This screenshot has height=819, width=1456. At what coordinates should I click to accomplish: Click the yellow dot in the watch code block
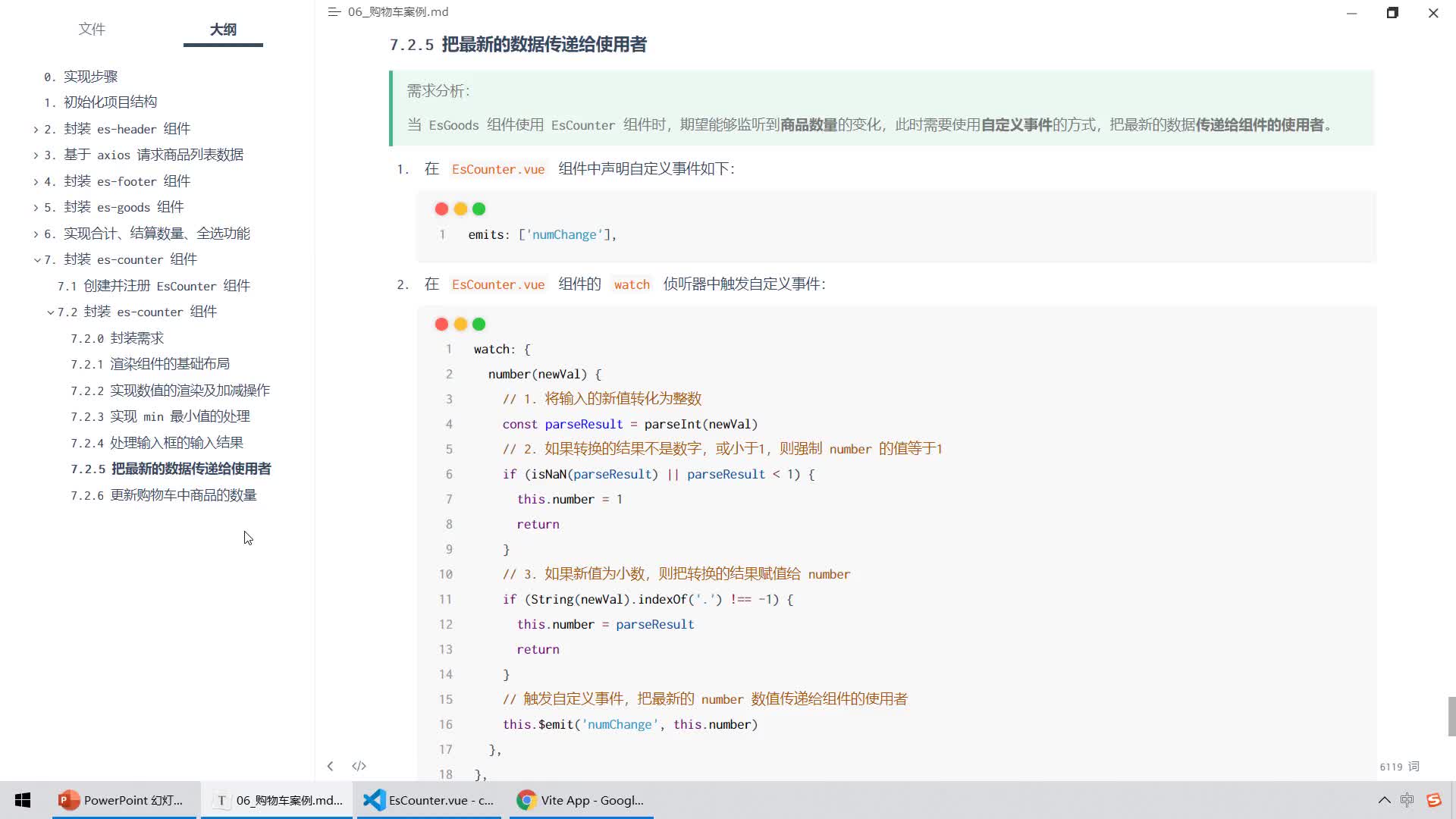click(460, 324)
